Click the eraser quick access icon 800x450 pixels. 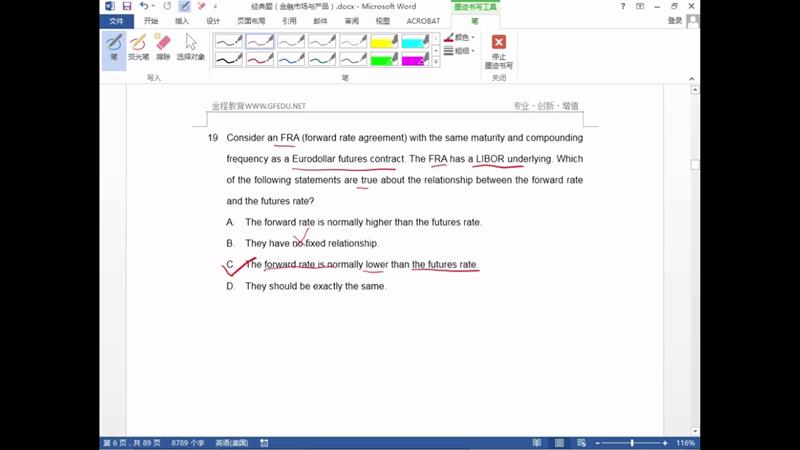(201, 6)
